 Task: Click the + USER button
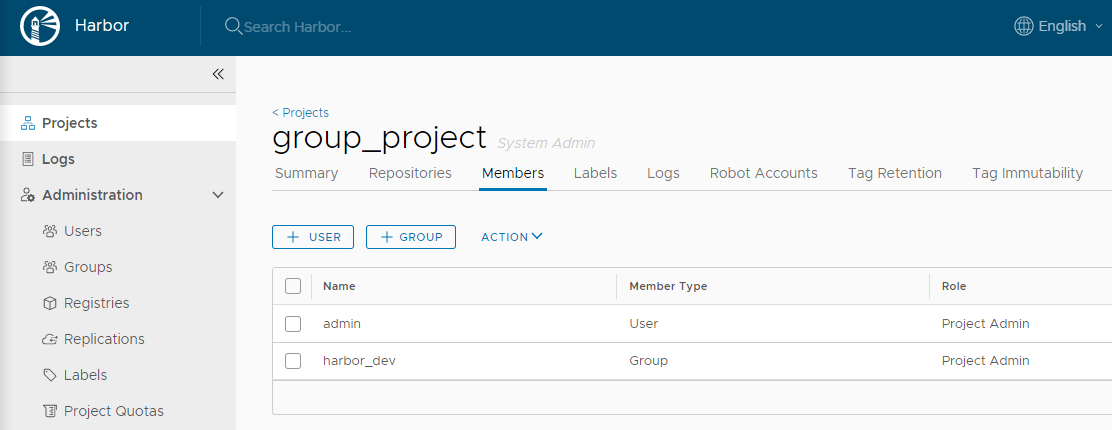coord(313,237)
